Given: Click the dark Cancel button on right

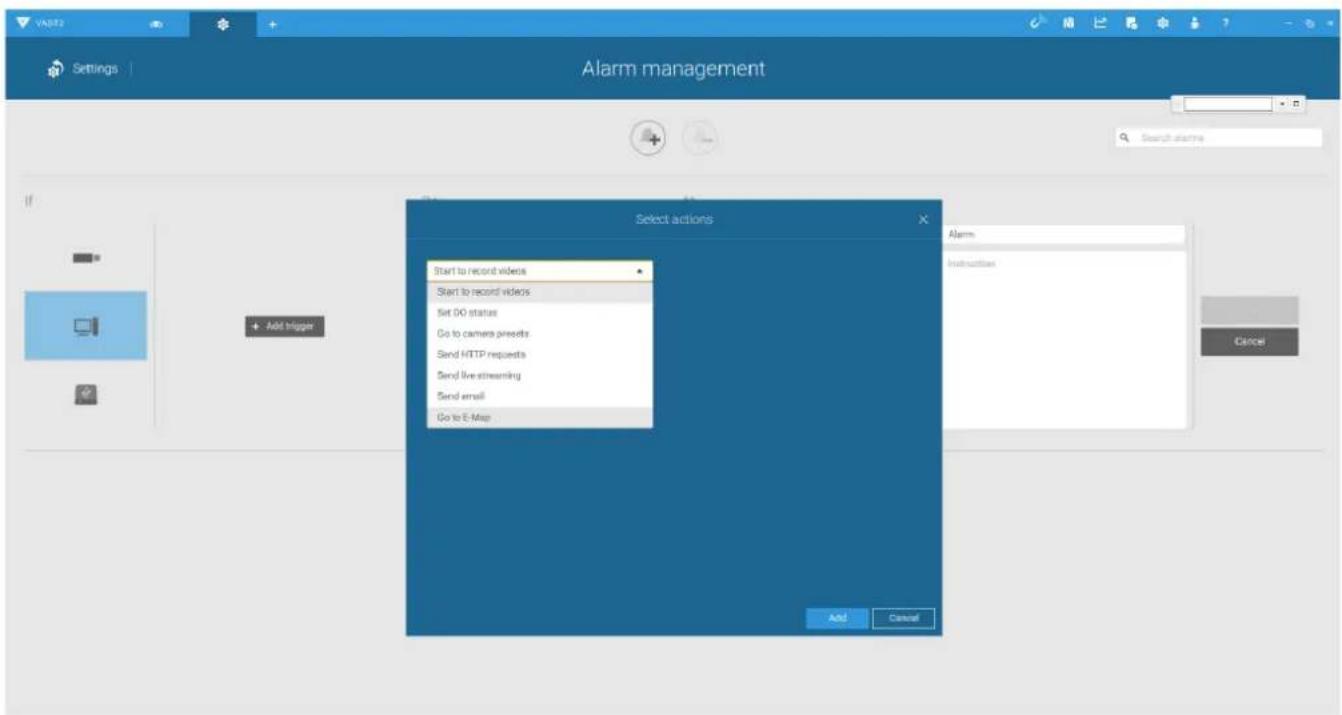Looking at the screenshot, I should (1250, 342).
